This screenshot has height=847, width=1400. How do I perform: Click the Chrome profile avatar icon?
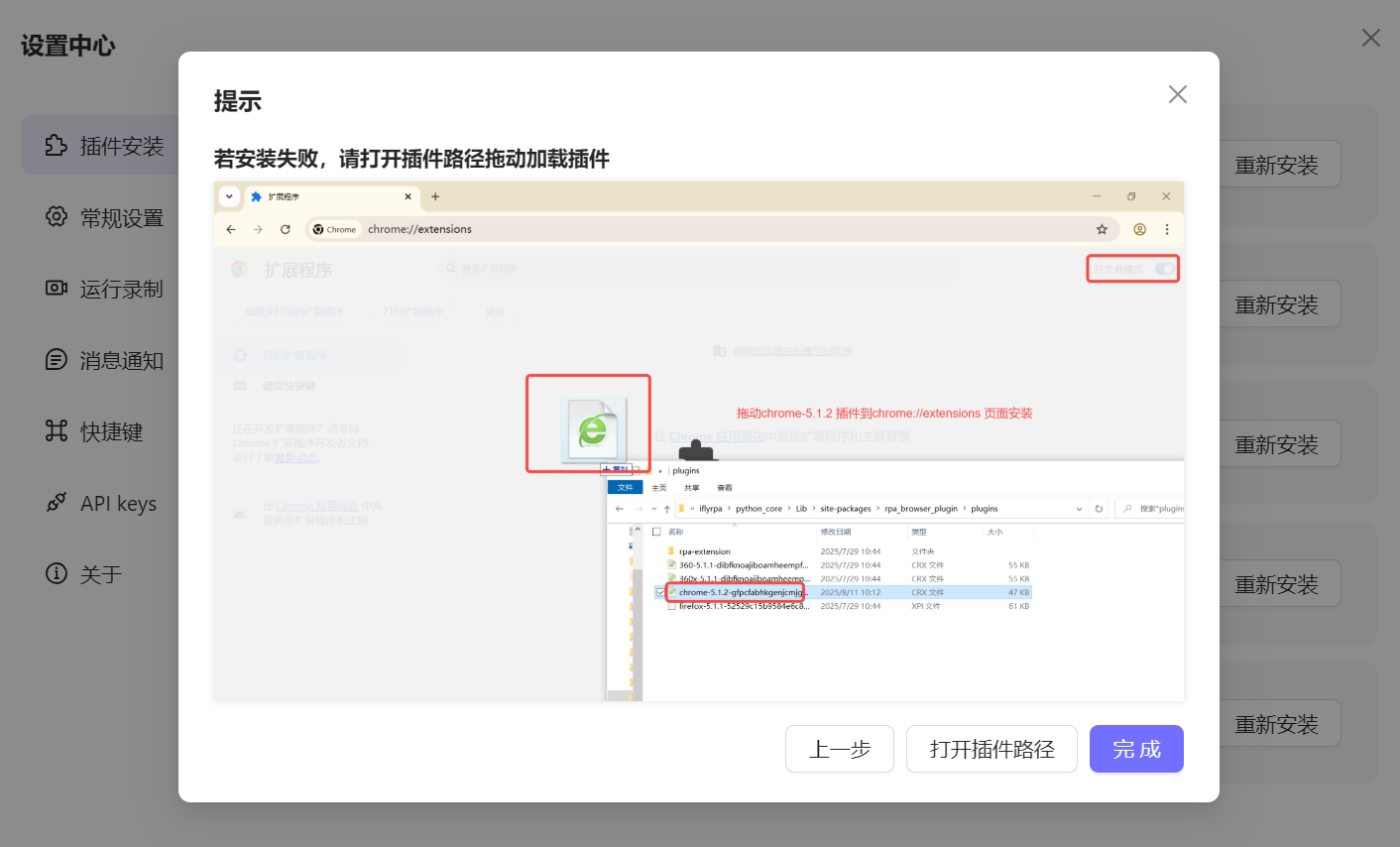[x=1139, y=229]
